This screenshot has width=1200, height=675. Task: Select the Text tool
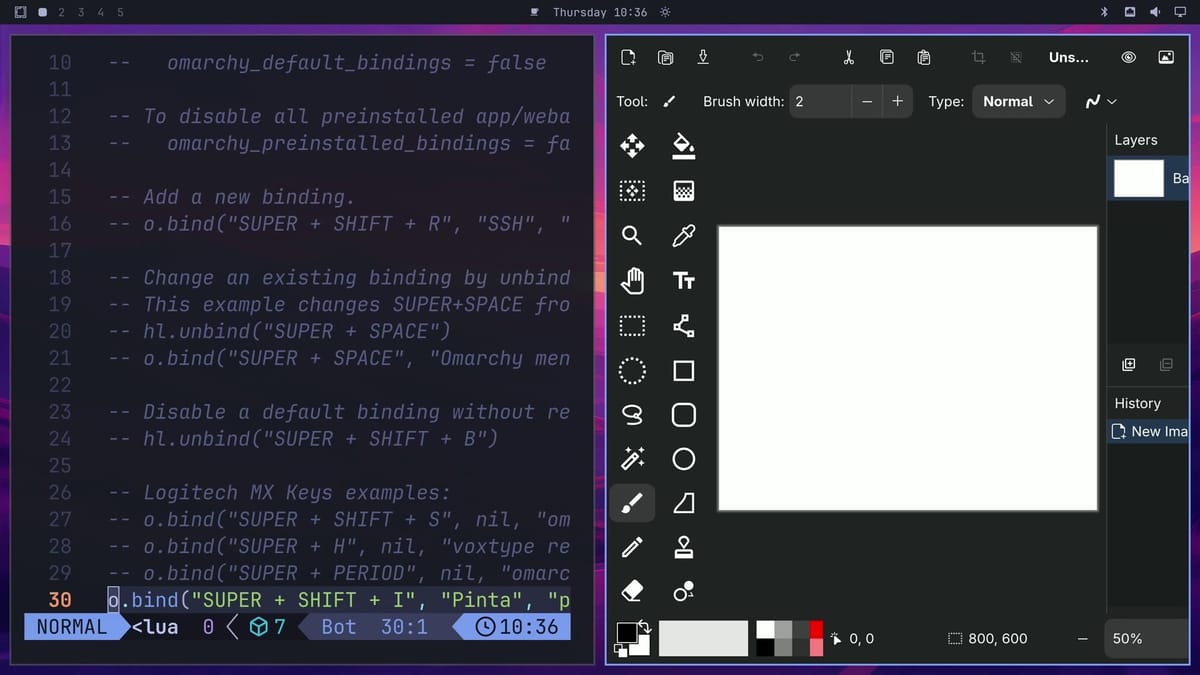684,281
